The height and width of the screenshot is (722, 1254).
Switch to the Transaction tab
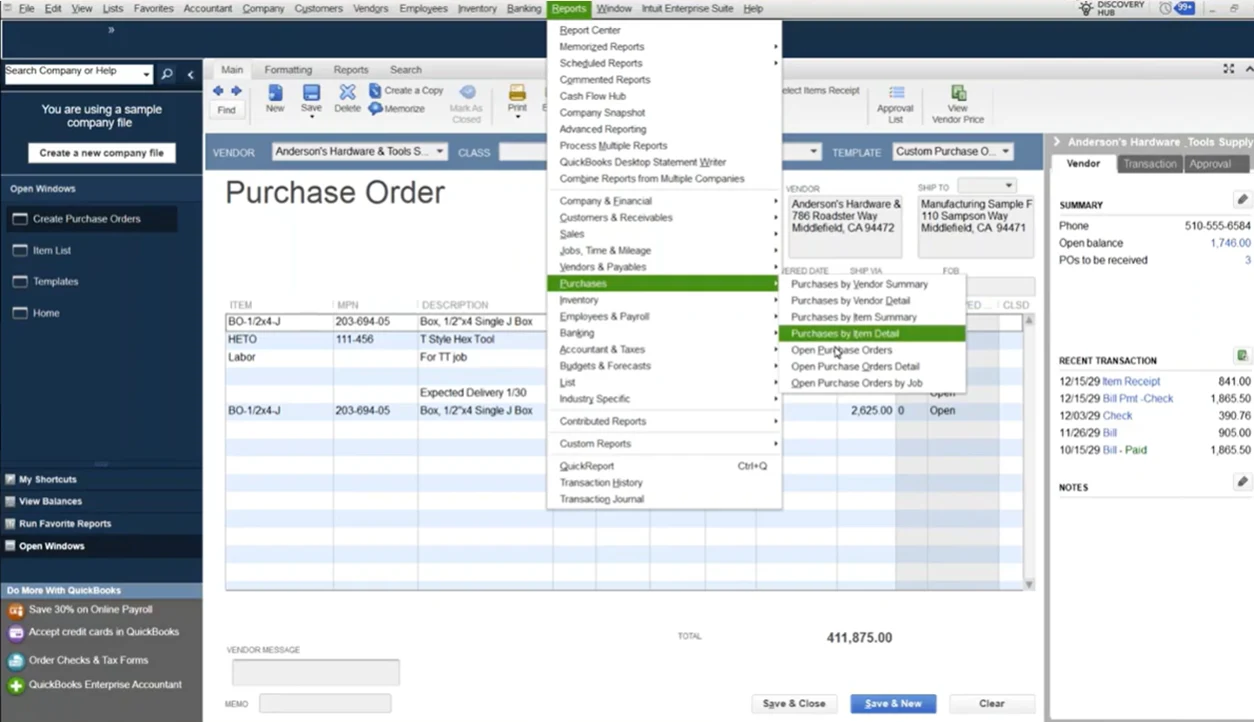(1149, 164)
